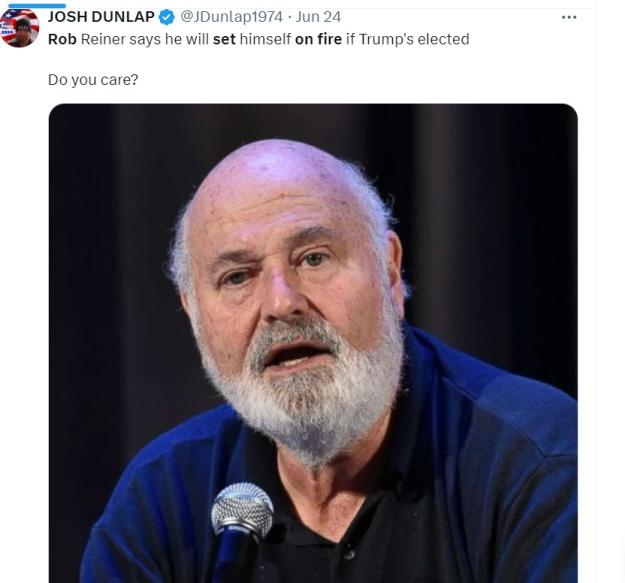This screenshot has height=583, width=625.
Task: Open Josh Dunlap's profile avatar picture
Action: click(x=19, y=27)
